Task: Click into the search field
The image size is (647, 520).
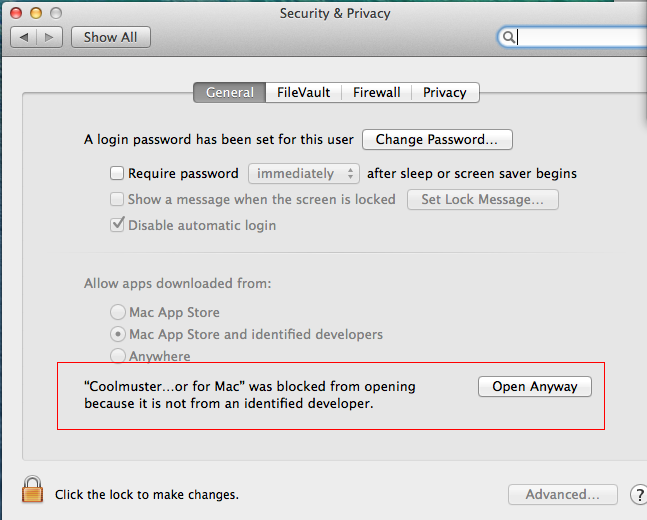Action: [x=578, y=37]
